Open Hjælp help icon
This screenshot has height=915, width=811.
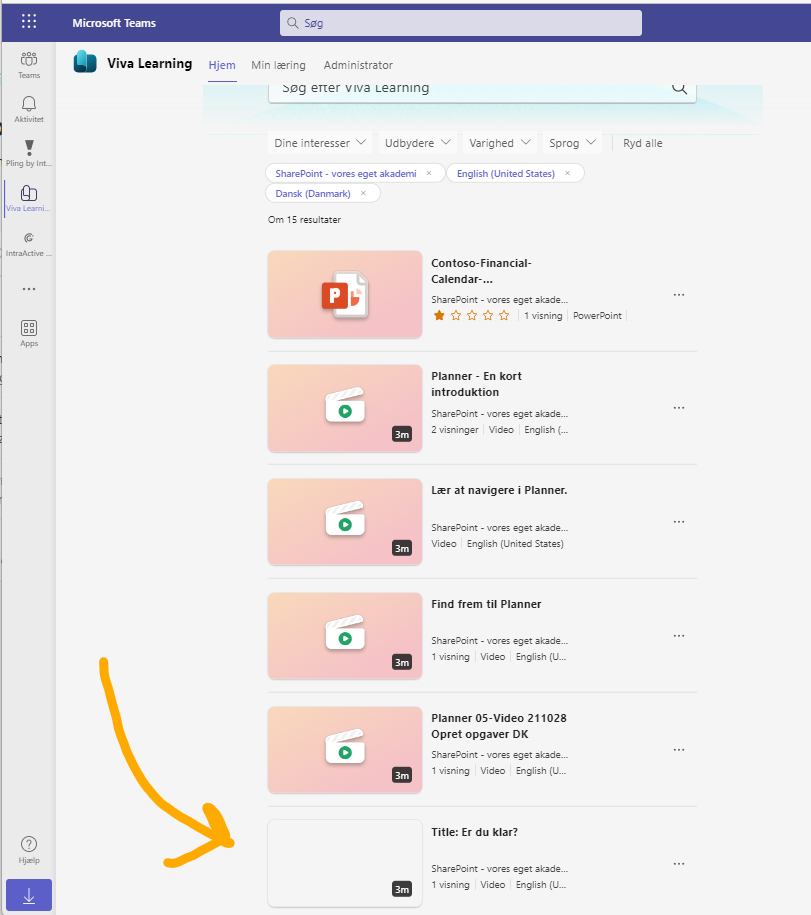point(29,850)
